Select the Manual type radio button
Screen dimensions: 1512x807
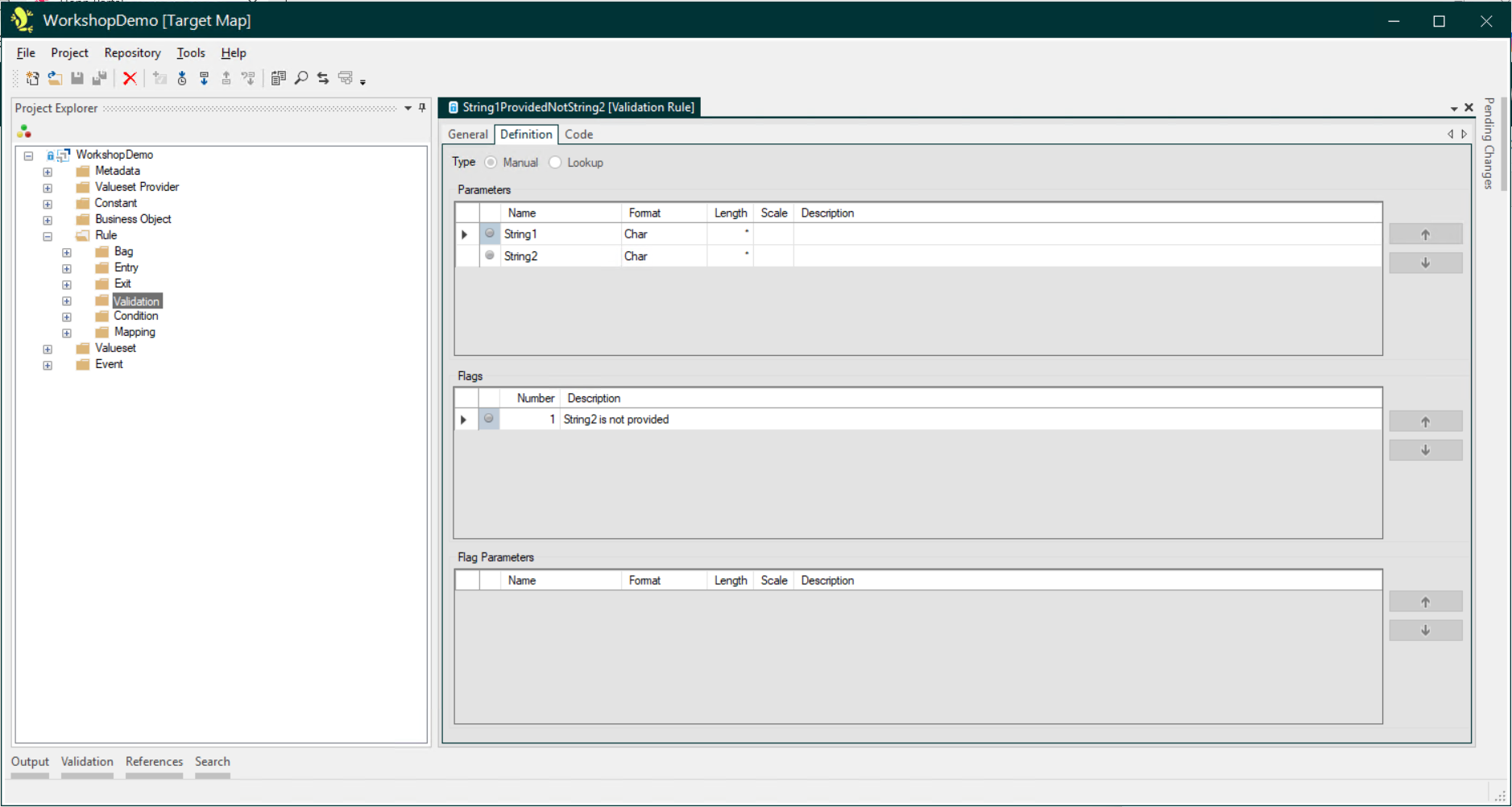[491, 163]
